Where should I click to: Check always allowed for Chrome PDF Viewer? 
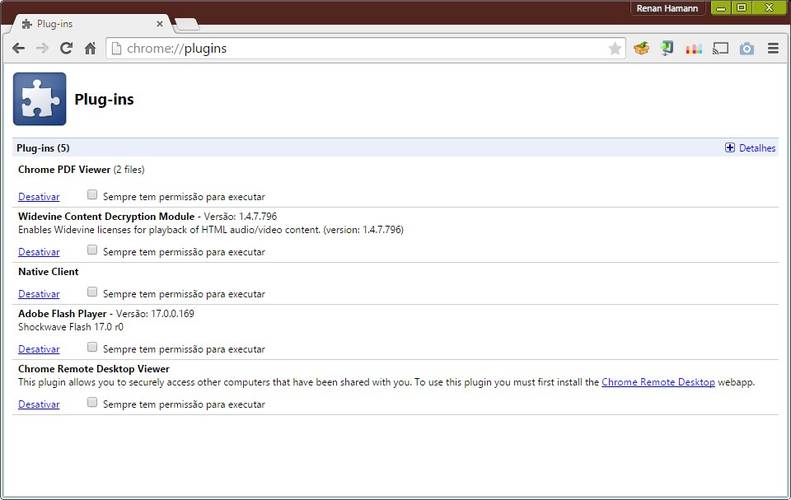(92, 195)
